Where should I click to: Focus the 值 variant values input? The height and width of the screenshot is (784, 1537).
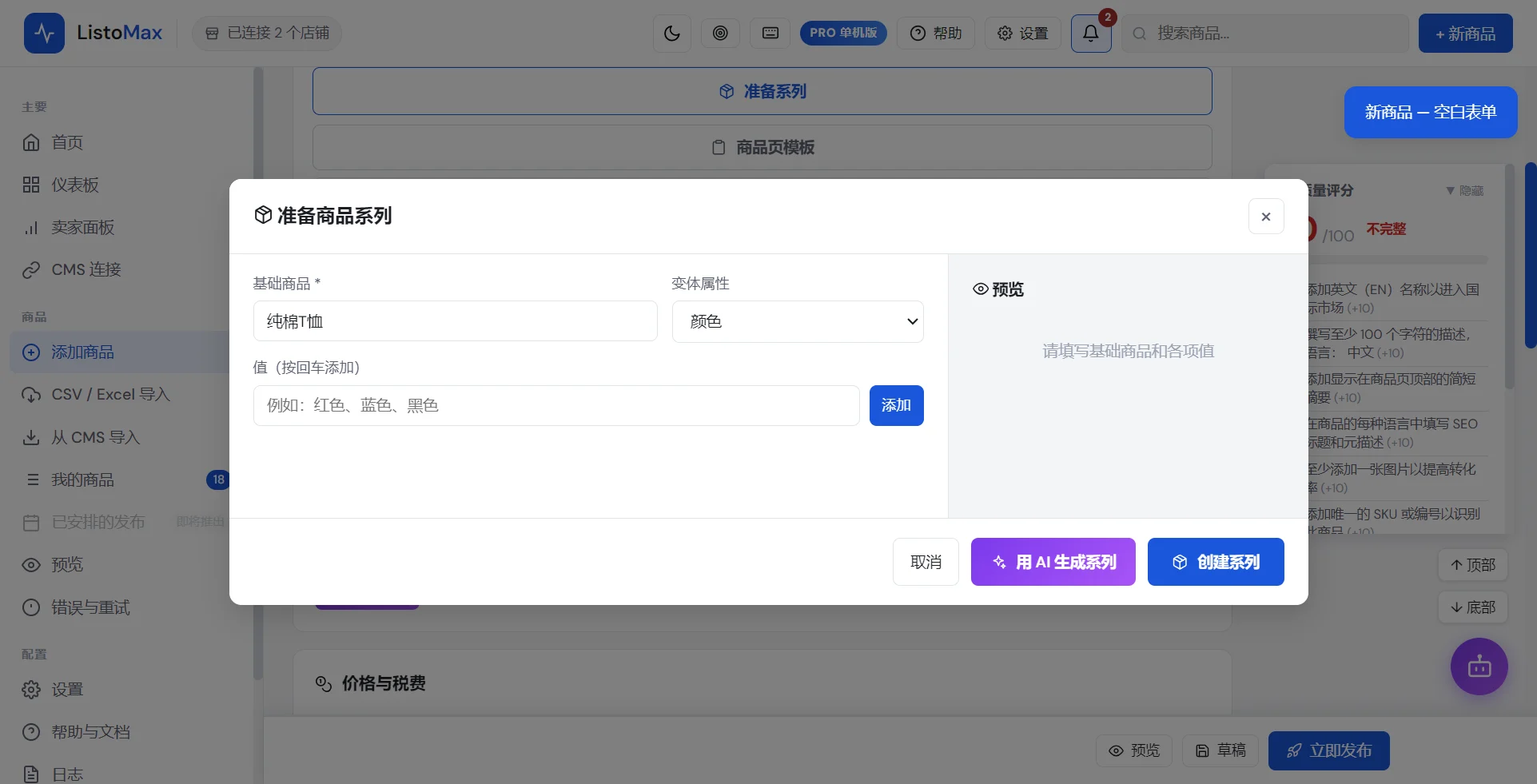(556, 405)
